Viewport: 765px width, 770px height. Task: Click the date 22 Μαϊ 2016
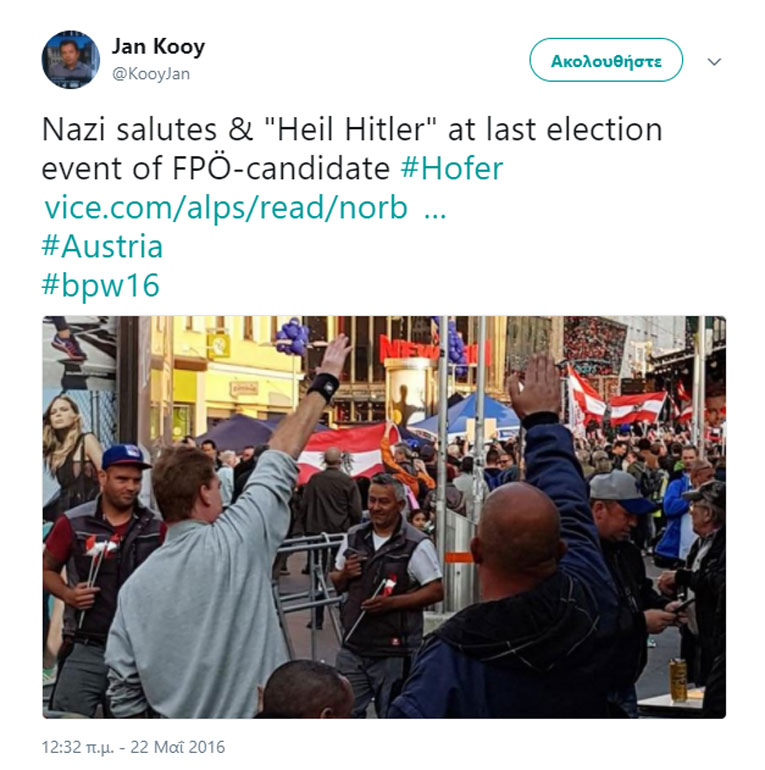click(x=178, y=747)
